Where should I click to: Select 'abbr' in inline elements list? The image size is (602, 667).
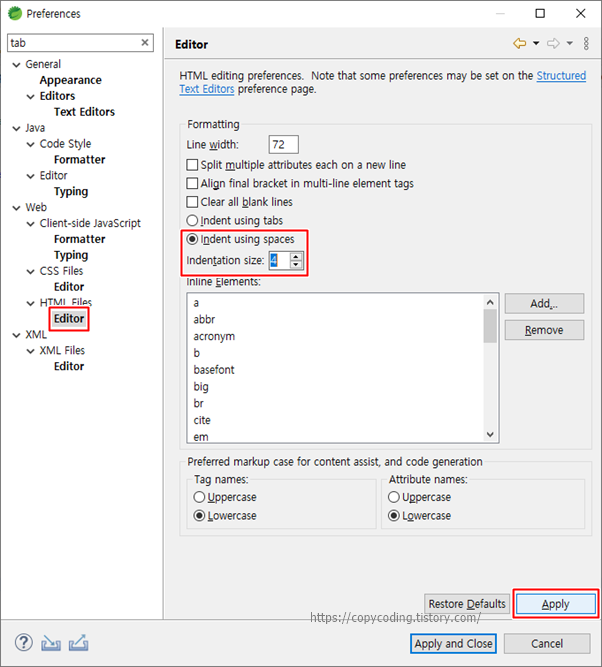click(x=204, y=319)
